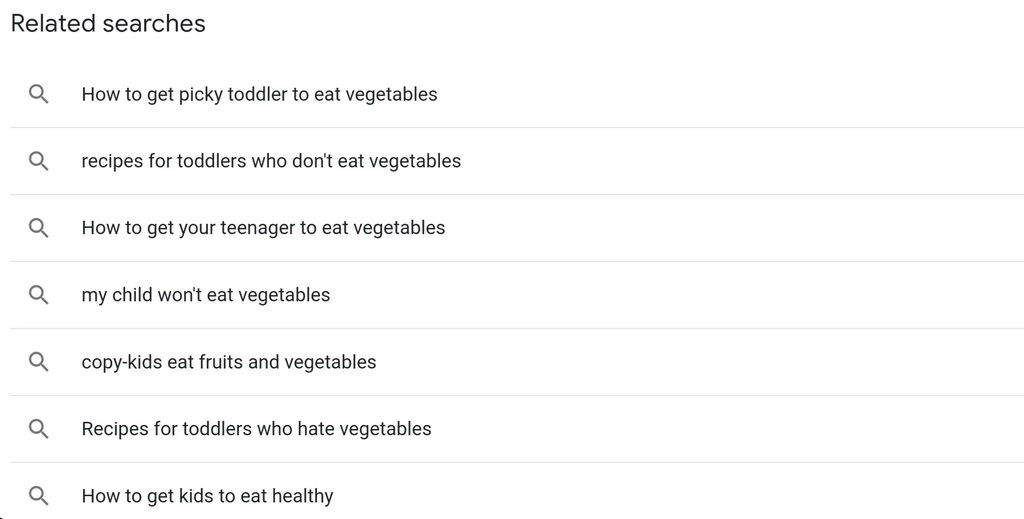
Task: Open 'recipes for toddlers who don't eat vegetables'
Action: (x=271, y=161)
